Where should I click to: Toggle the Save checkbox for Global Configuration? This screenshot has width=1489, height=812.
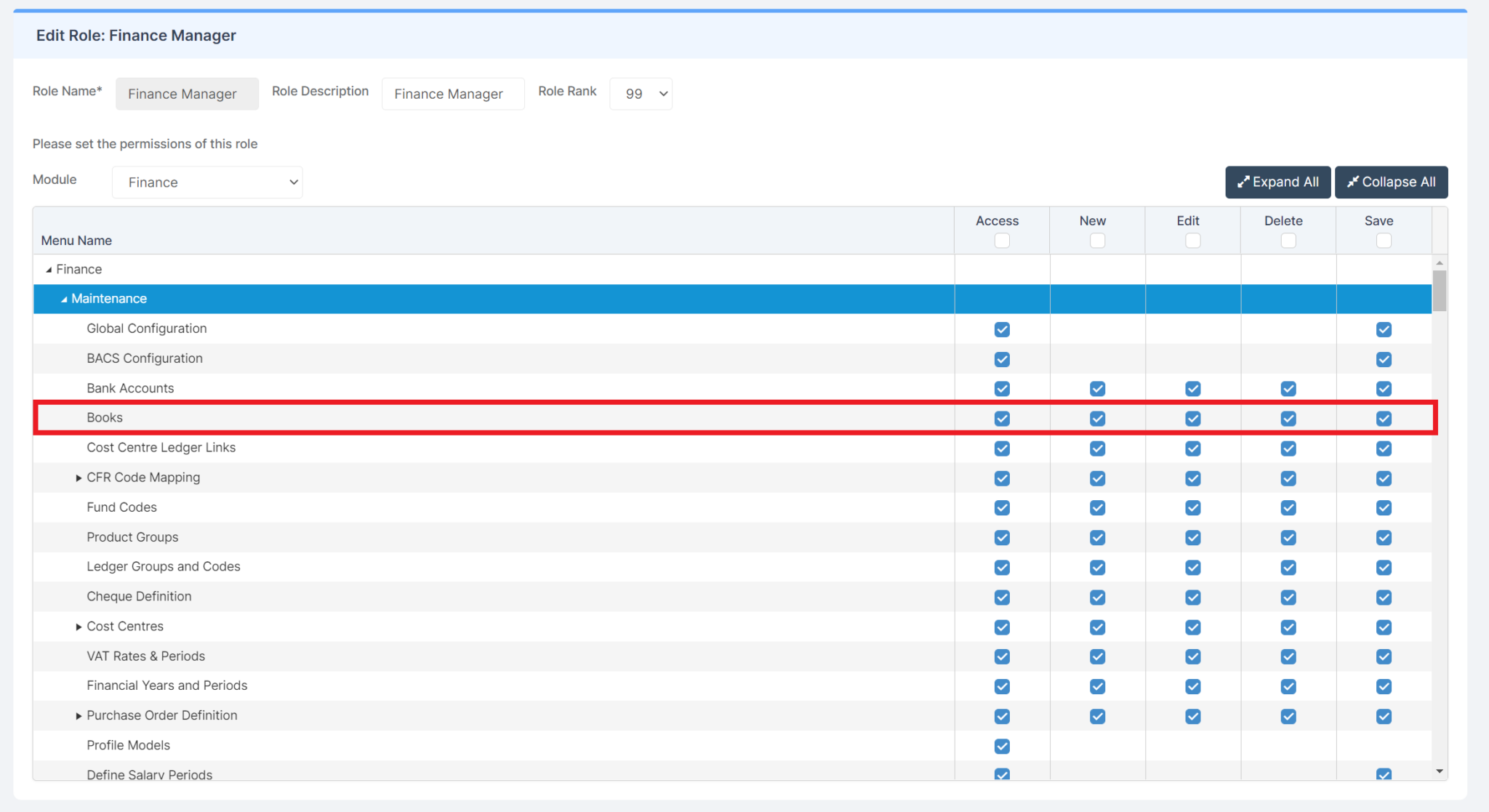pos(1384,329)
